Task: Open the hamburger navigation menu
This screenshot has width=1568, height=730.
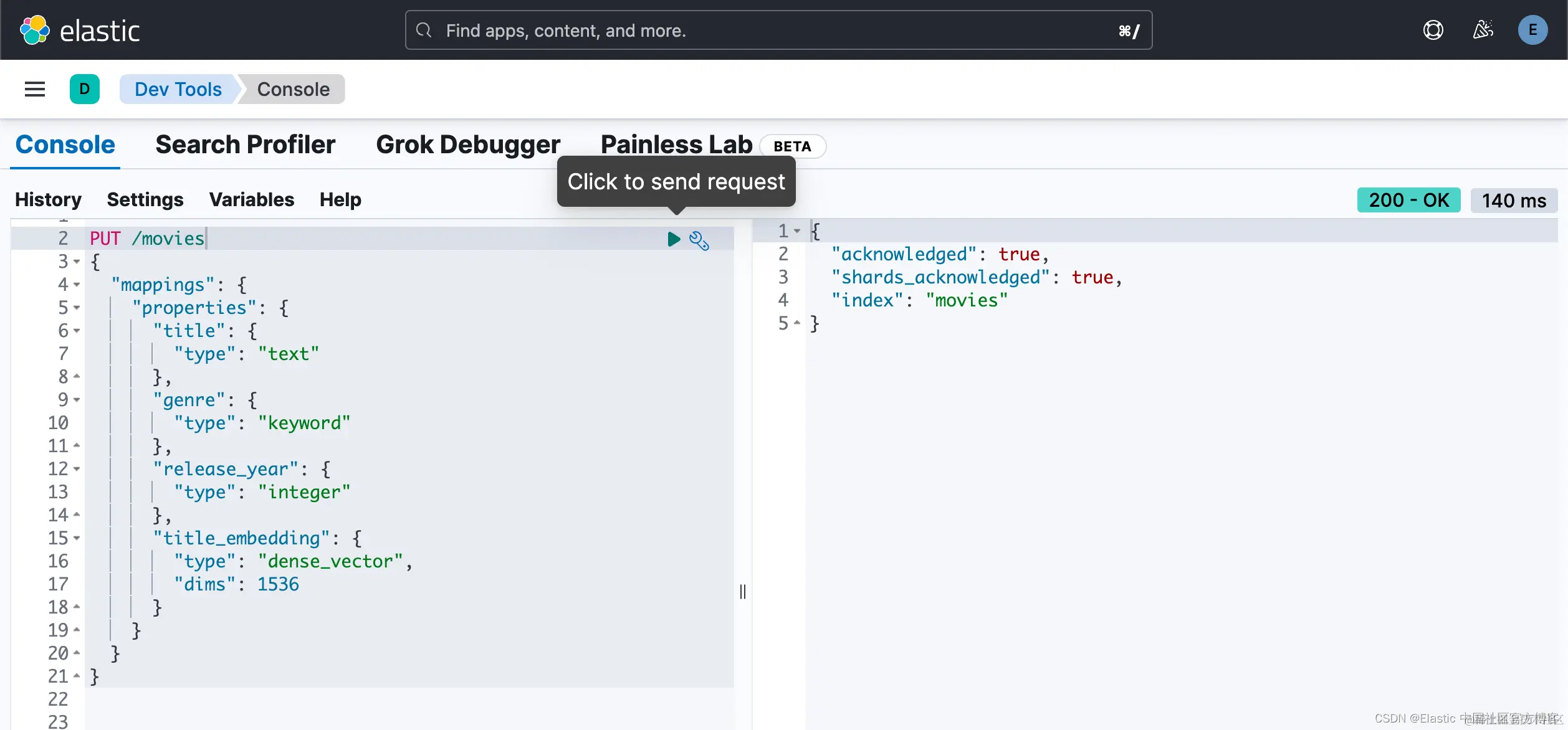Action: click(x=35, y=89)
